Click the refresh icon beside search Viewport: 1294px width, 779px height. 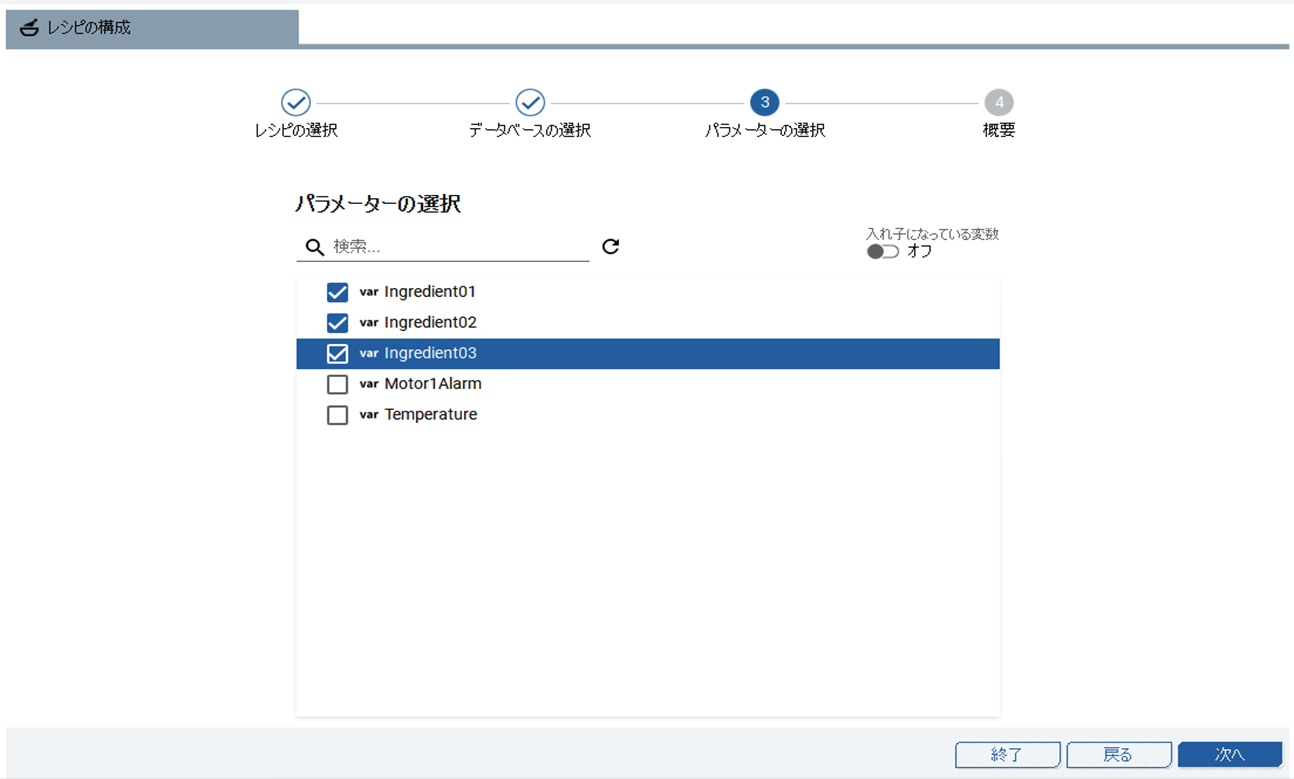point(610,246)
